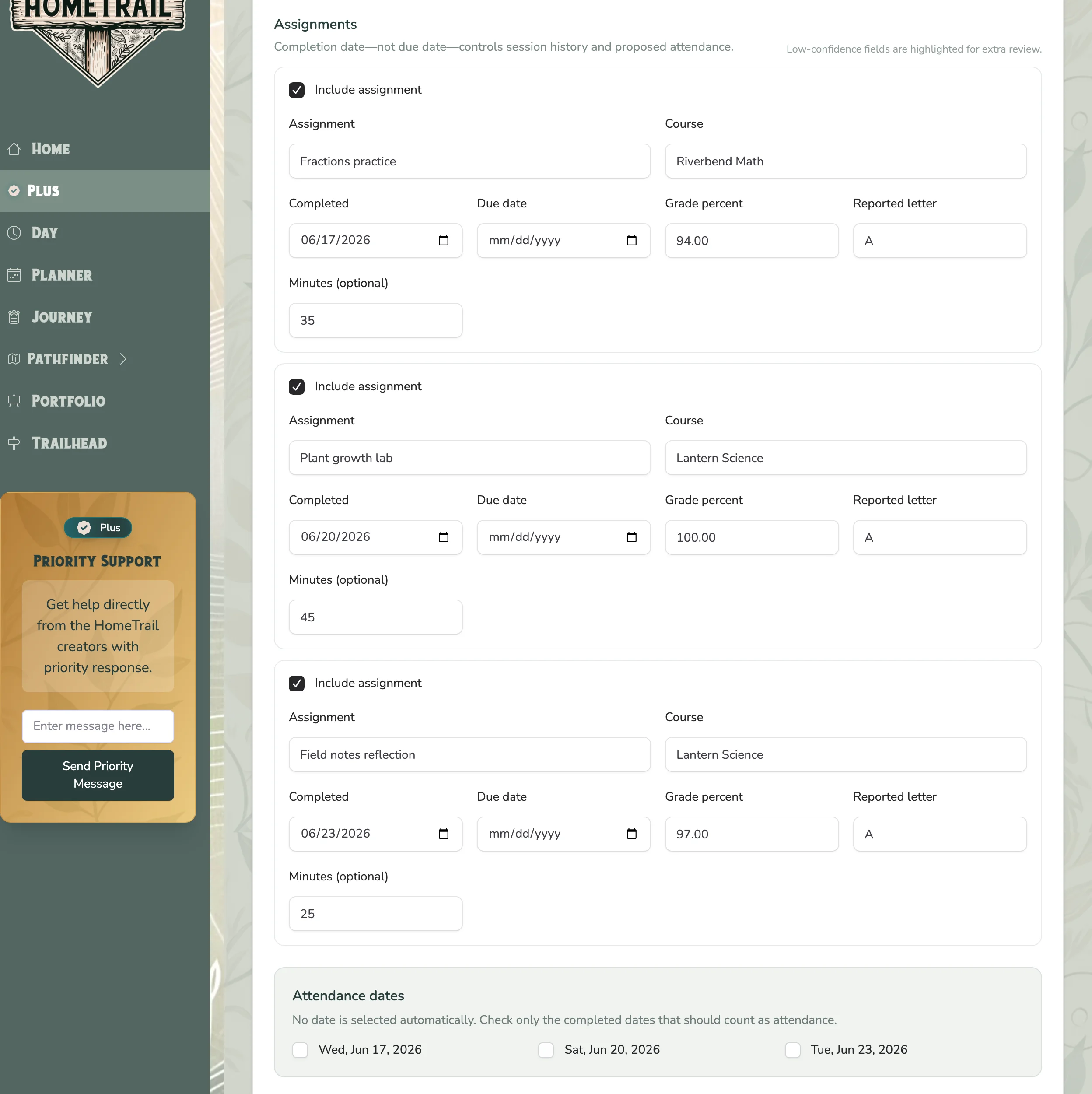This screenshot has height=1094, width=1092.
Task: Click the minutes field showing 45
Action: pyautogui.click(x=375, y=617)
